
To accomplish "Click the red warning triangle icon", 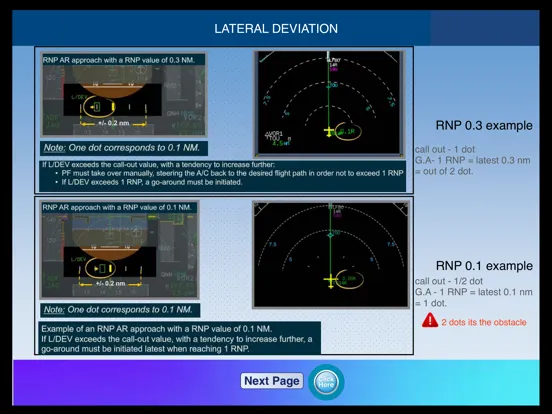I will [430, 320].
